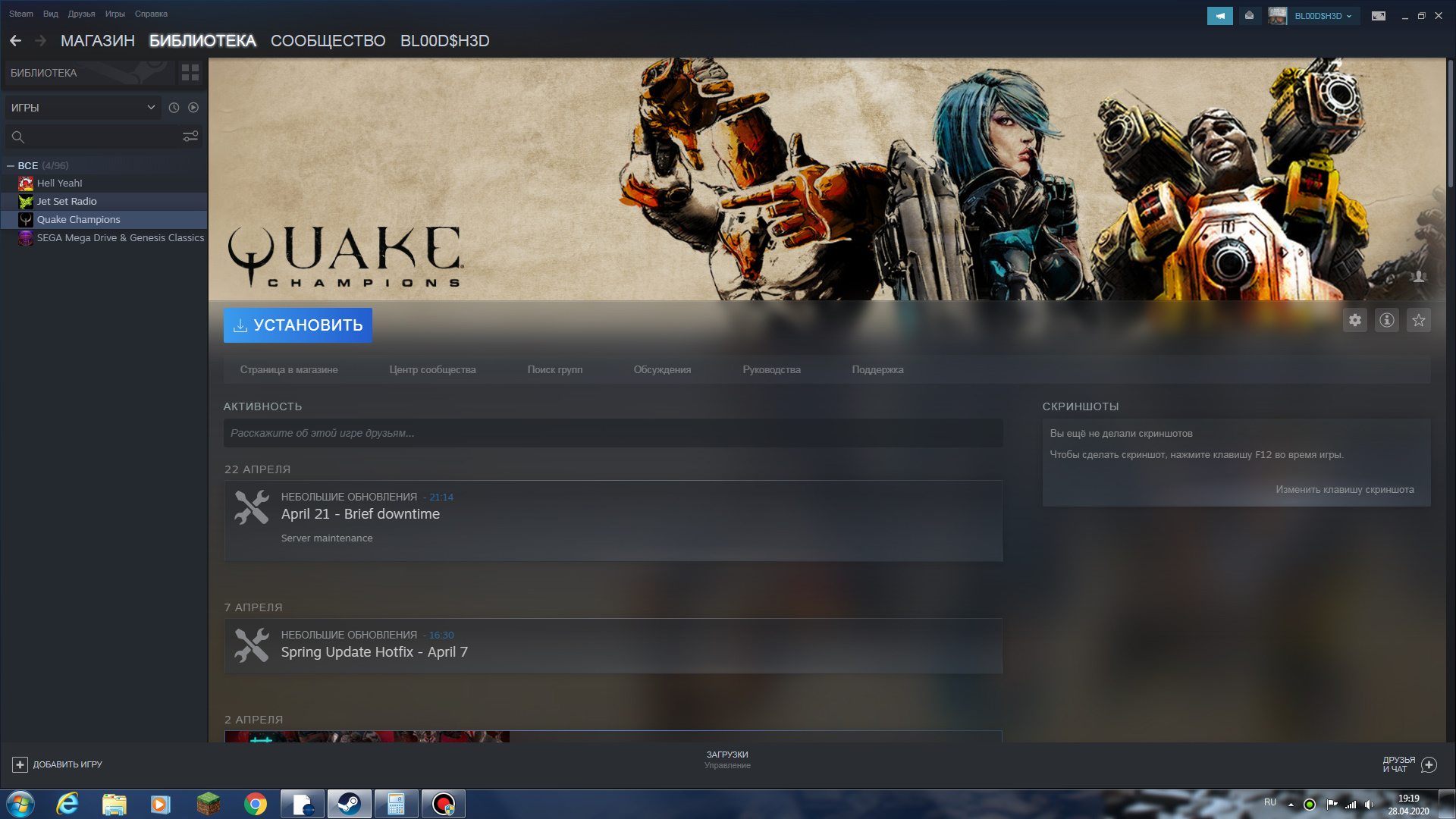
Task: Open Обсуждения link
Action: [662, 370]
